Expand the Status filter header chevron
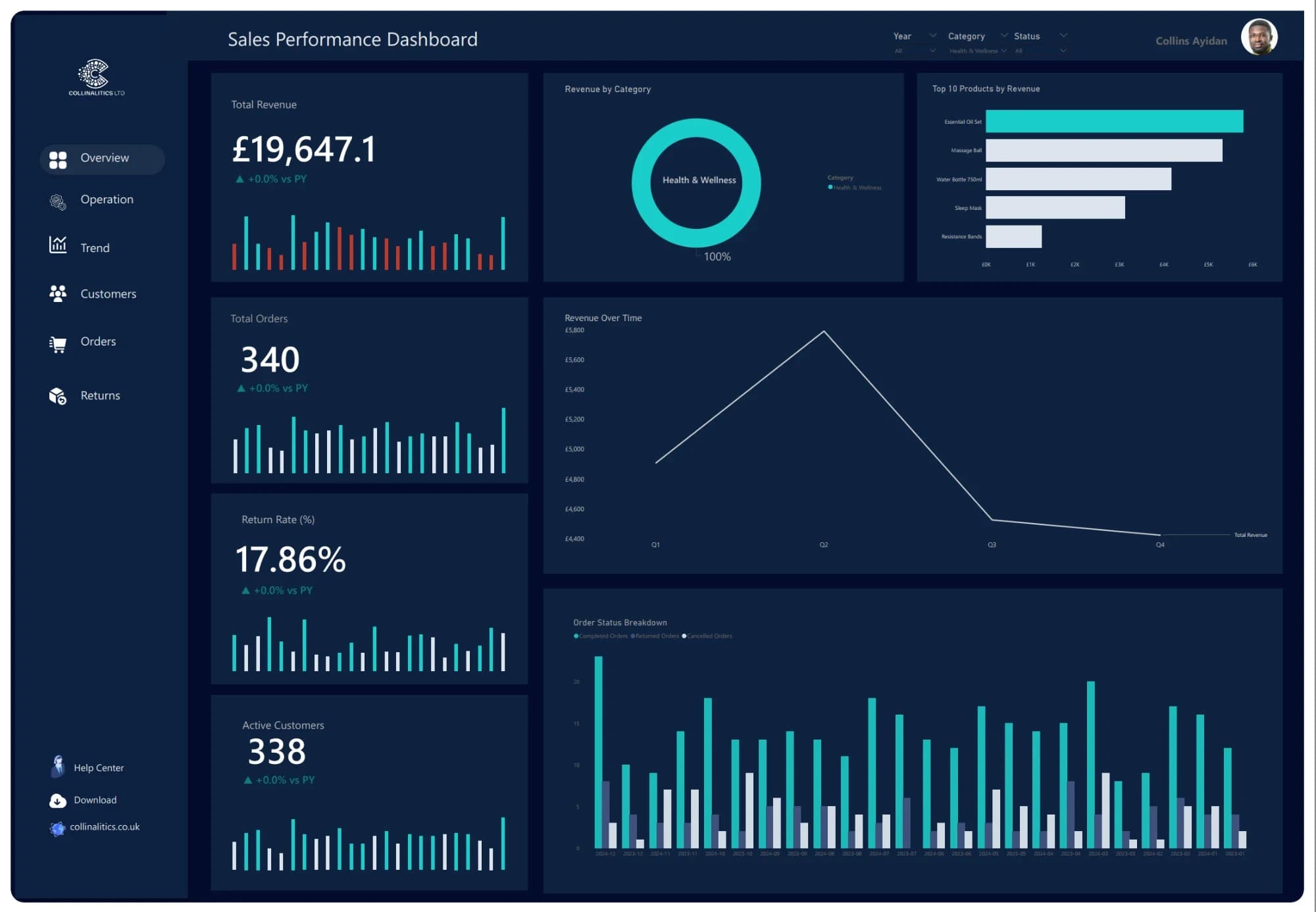This screenshot has width=1316, height=912. 1063,36
